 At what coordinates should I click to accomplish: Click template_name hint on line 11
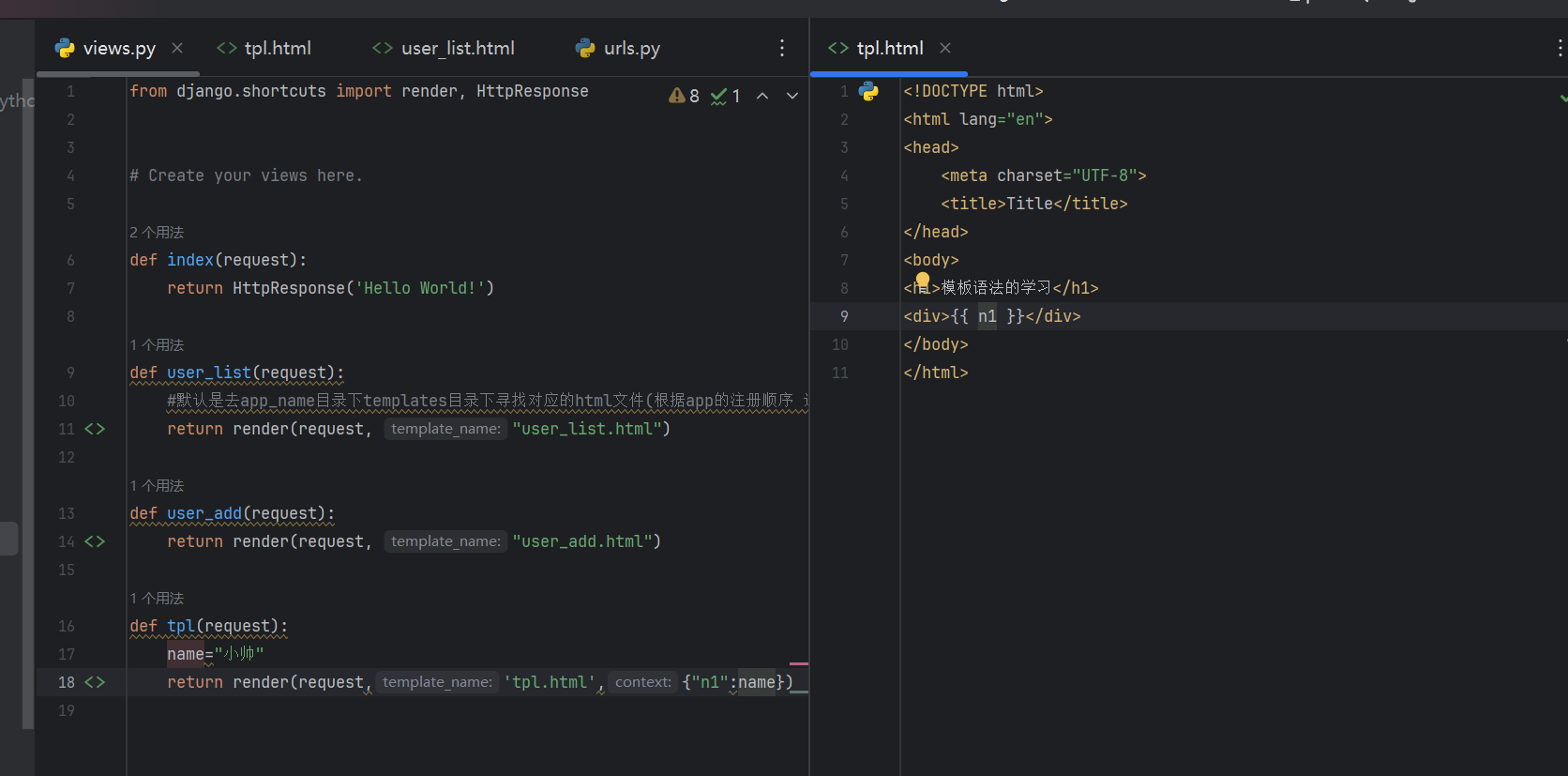pyautogui.click(x=445, y=429)
